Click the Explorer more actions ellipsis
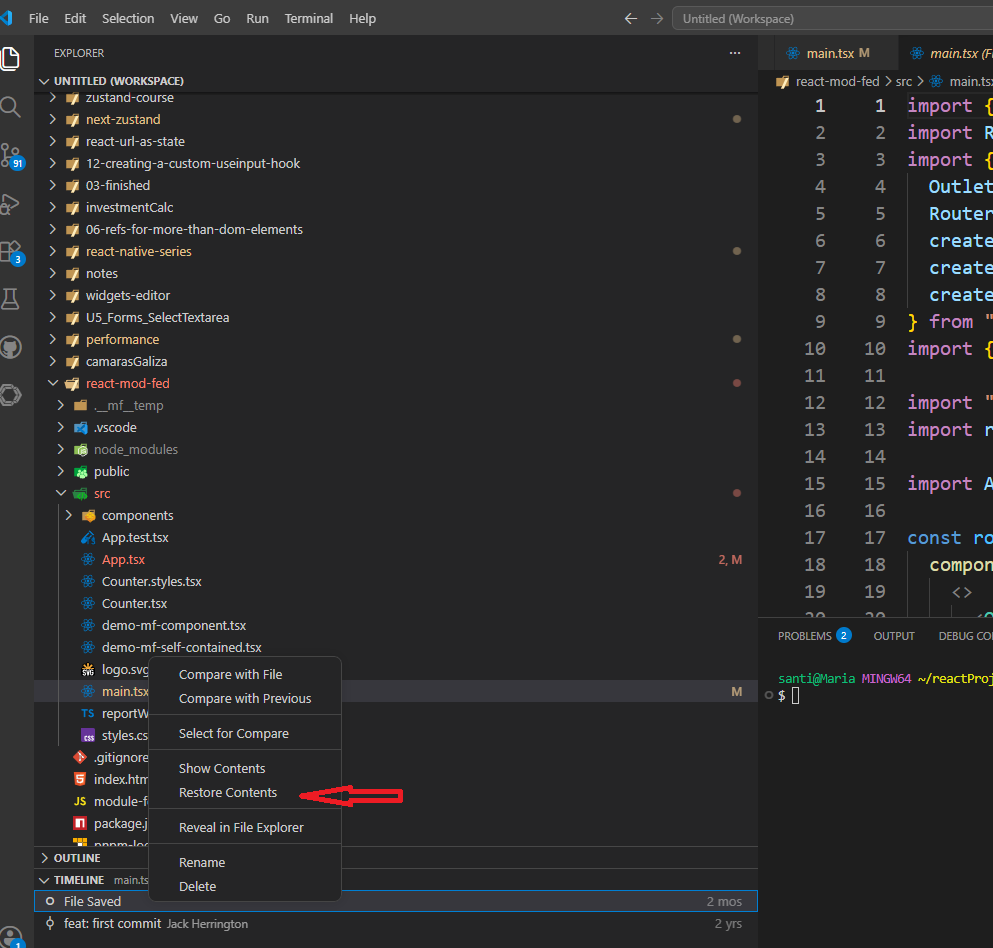This screenshot has height=948, width=993. [x=735, y=53]
